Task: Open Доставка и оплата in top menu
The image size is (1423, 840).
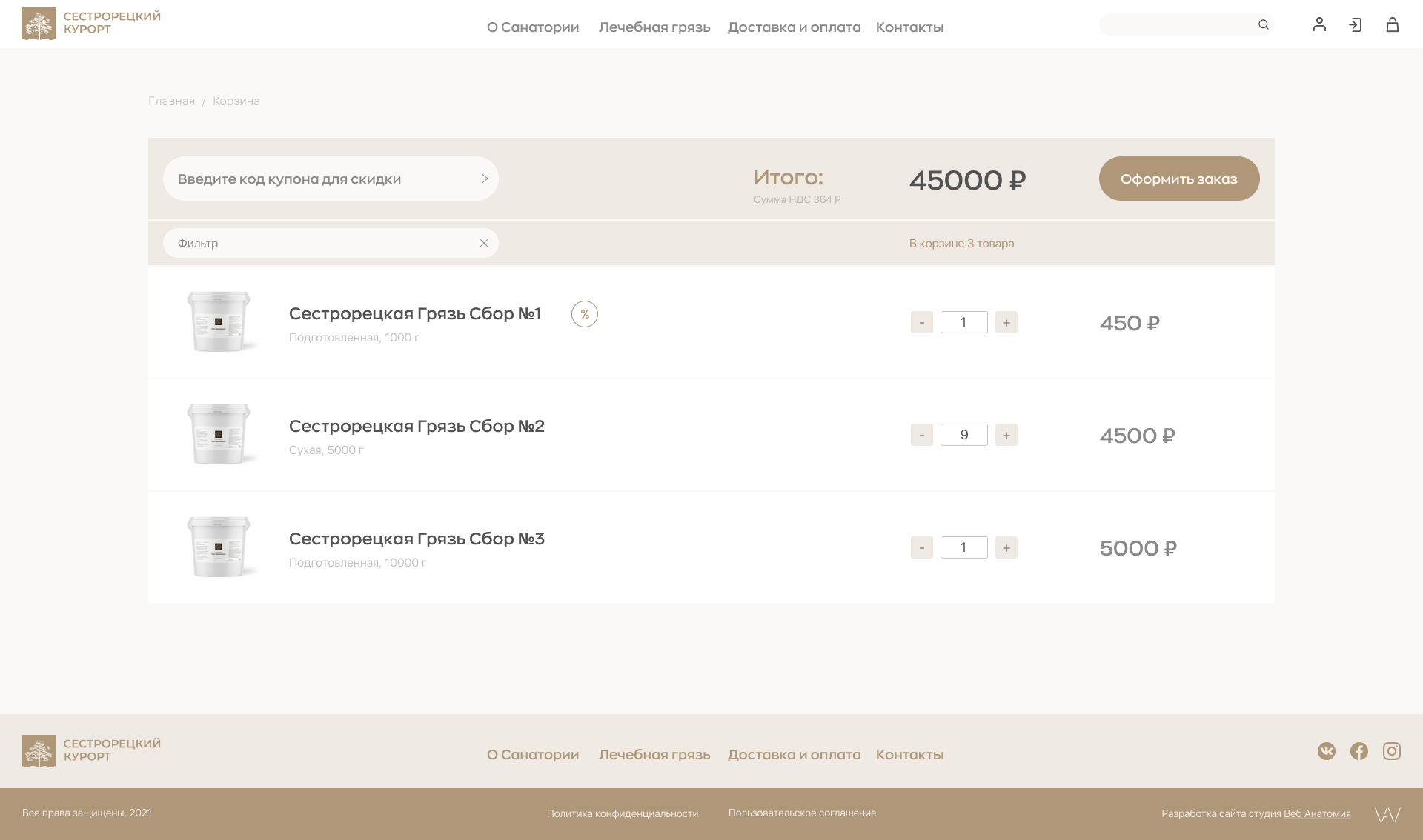Action: click(x=794, y=27)
